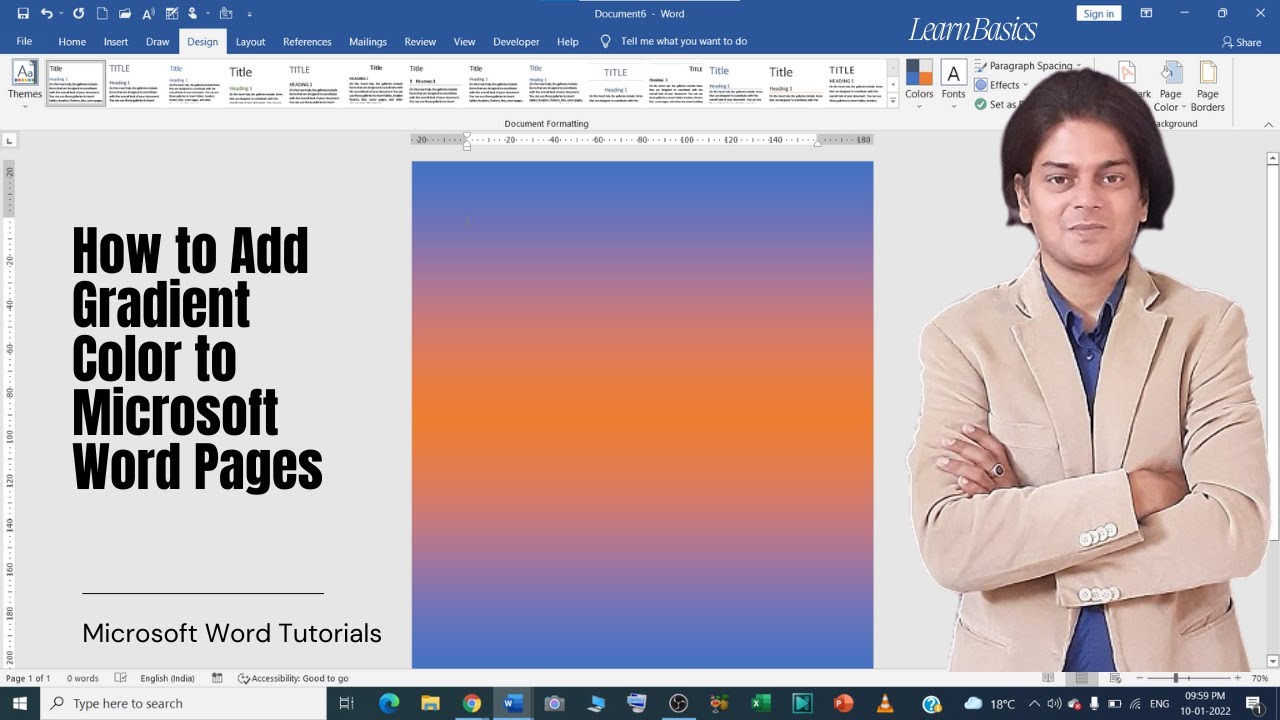Switch to Web Layout view

point(1114,678)
